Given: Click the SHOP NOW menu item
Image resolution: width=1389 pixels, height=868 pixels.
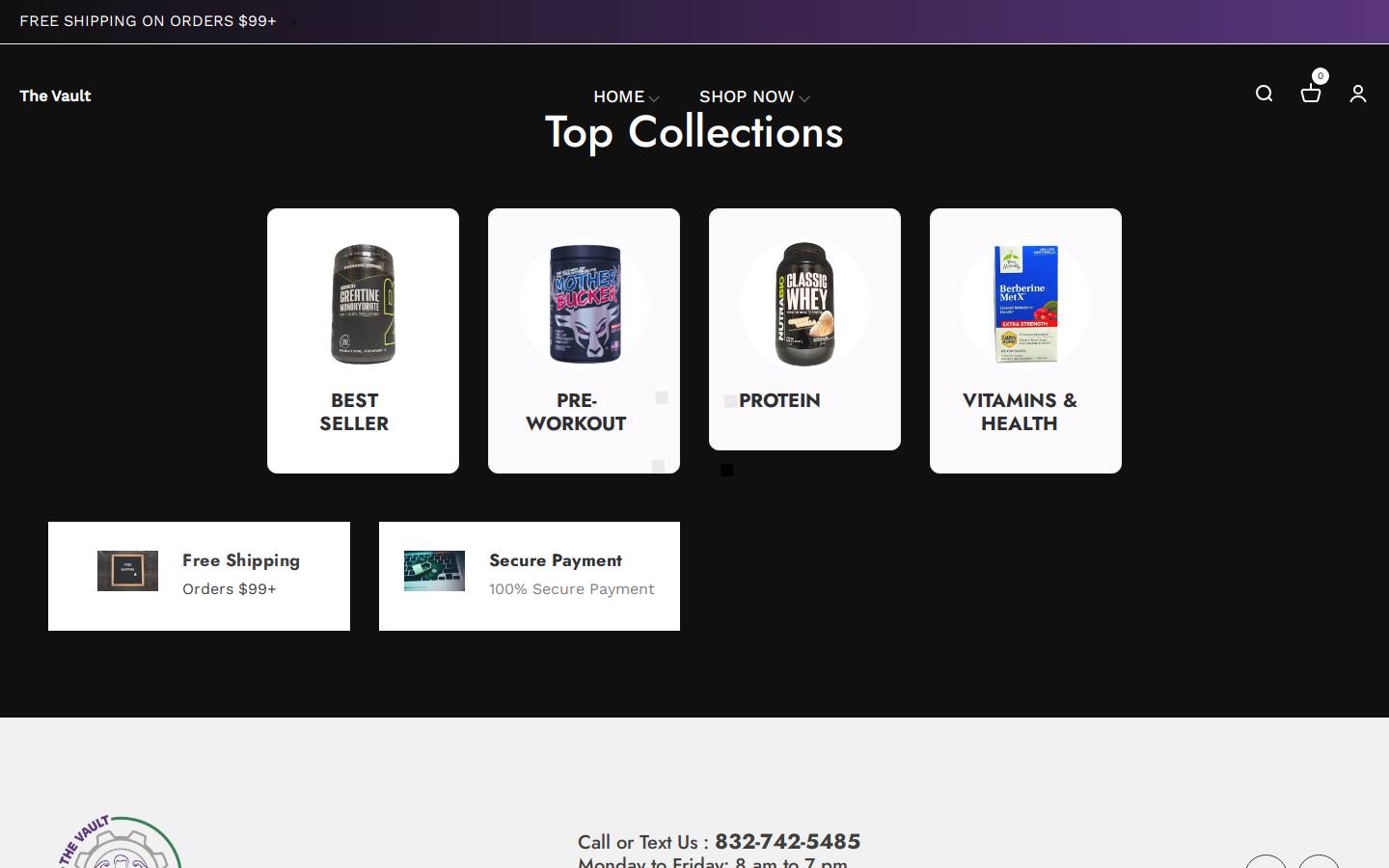Looking at the screenshot, I should pyautogui.click(x=747, y=96).
